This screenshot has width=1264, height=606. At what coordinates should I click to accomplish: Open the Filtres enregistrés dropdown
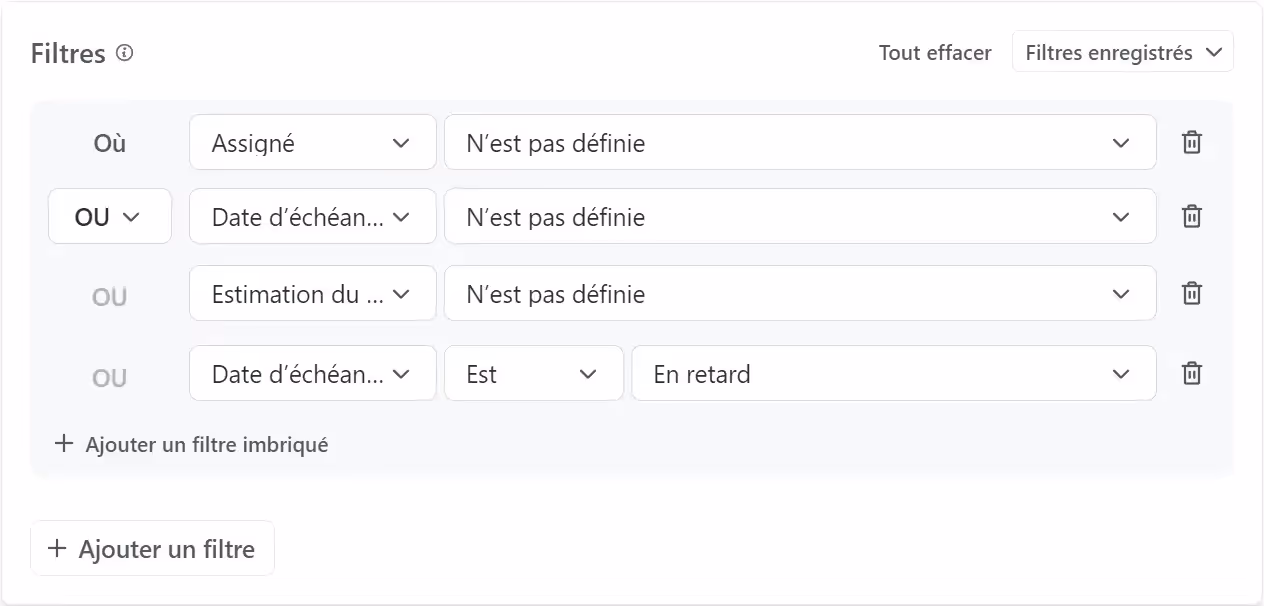click(1122, 51)
